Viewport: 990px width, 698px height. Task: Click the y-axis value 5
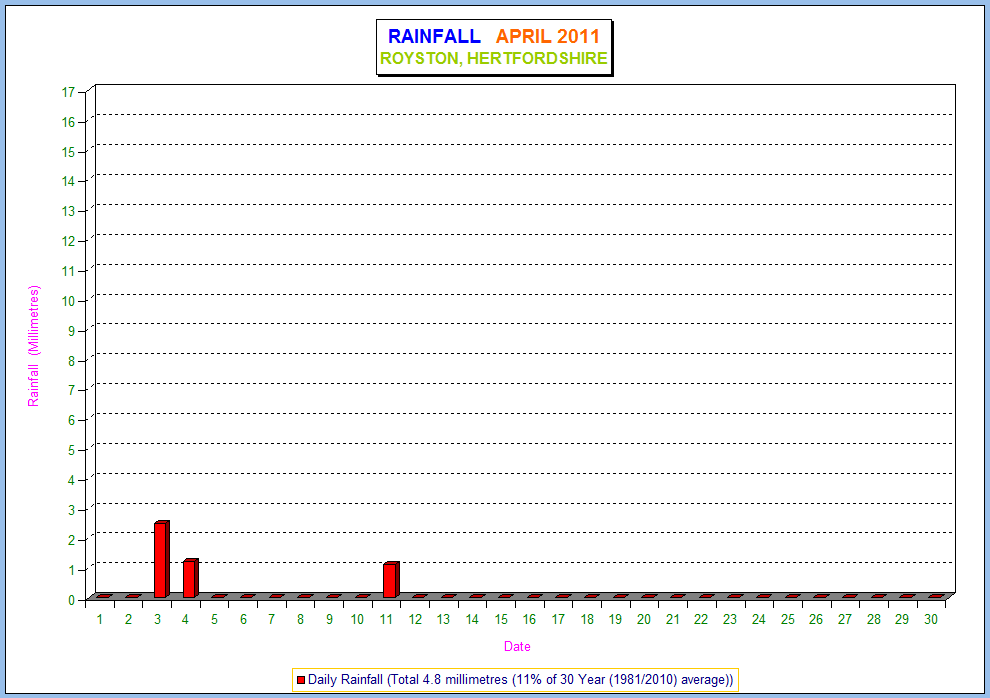pos(72,450)
